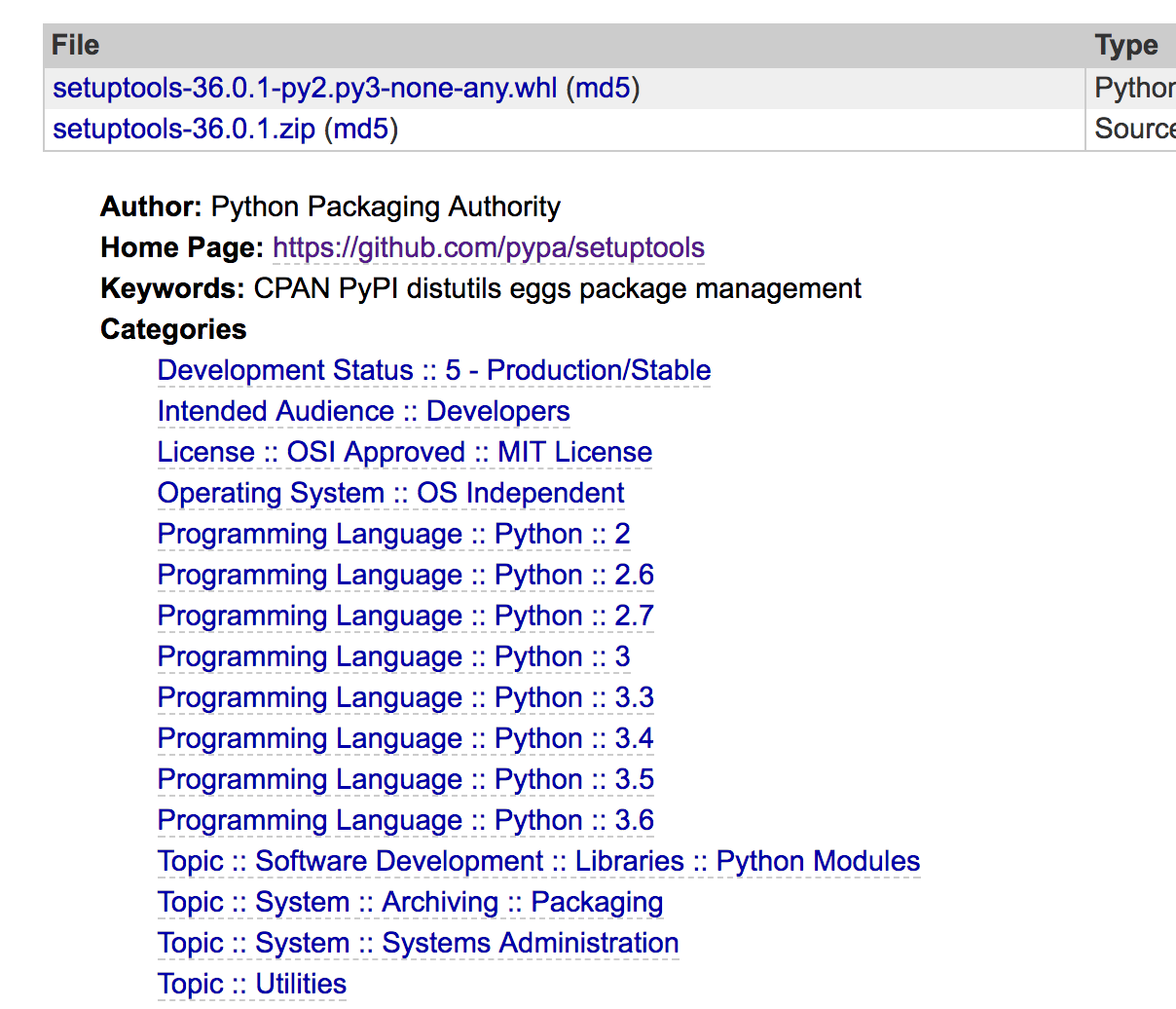Open Topic System Systems Administration link

click(419, 943)
